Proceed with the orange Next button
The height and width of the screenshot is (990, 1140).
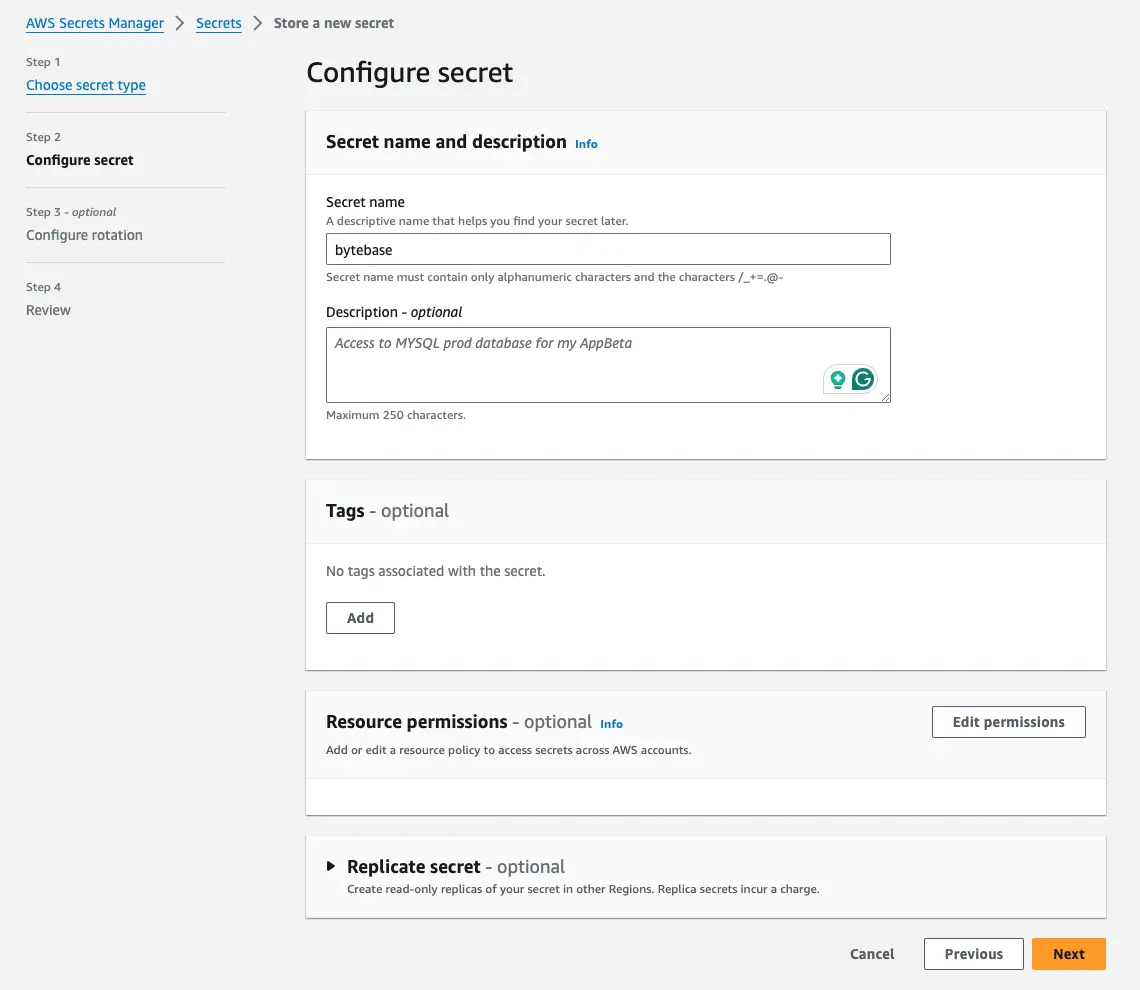point(1069,954)
